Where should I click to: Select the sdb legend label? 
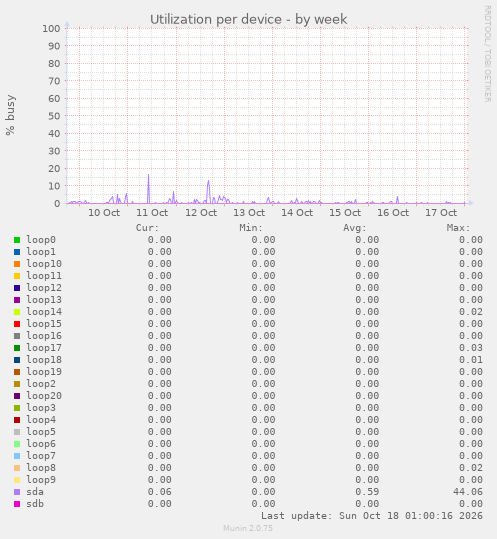pyautogui.click(x=35, y=504)
